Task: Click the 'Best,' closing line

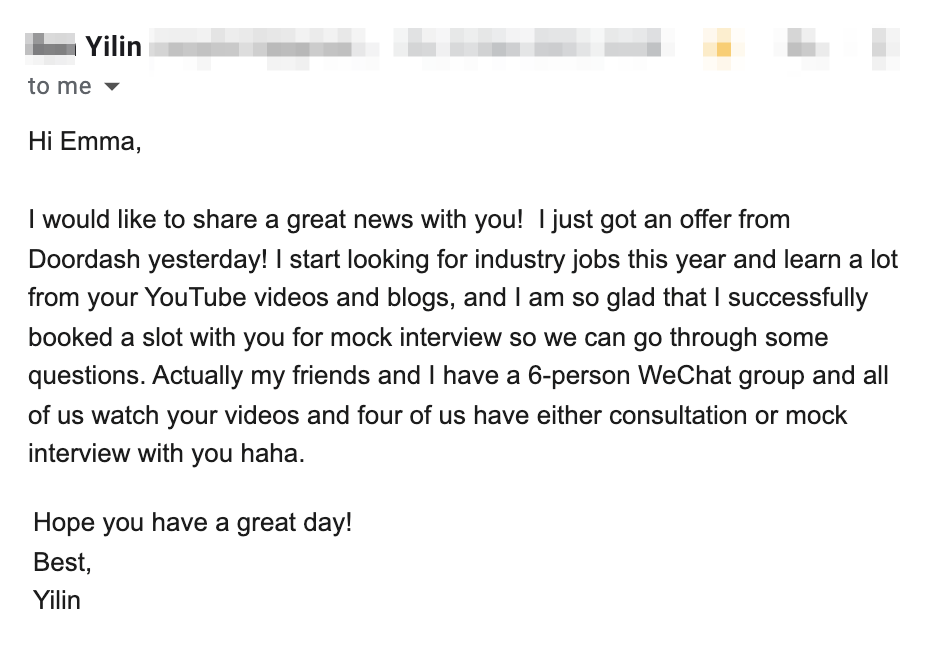Action: [x=62, y=562]
